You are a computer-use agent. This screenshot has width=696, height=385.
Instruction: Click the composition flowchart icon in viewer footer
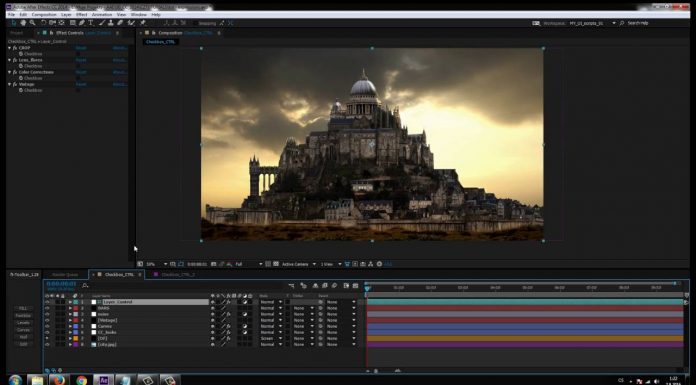point(371,264)
